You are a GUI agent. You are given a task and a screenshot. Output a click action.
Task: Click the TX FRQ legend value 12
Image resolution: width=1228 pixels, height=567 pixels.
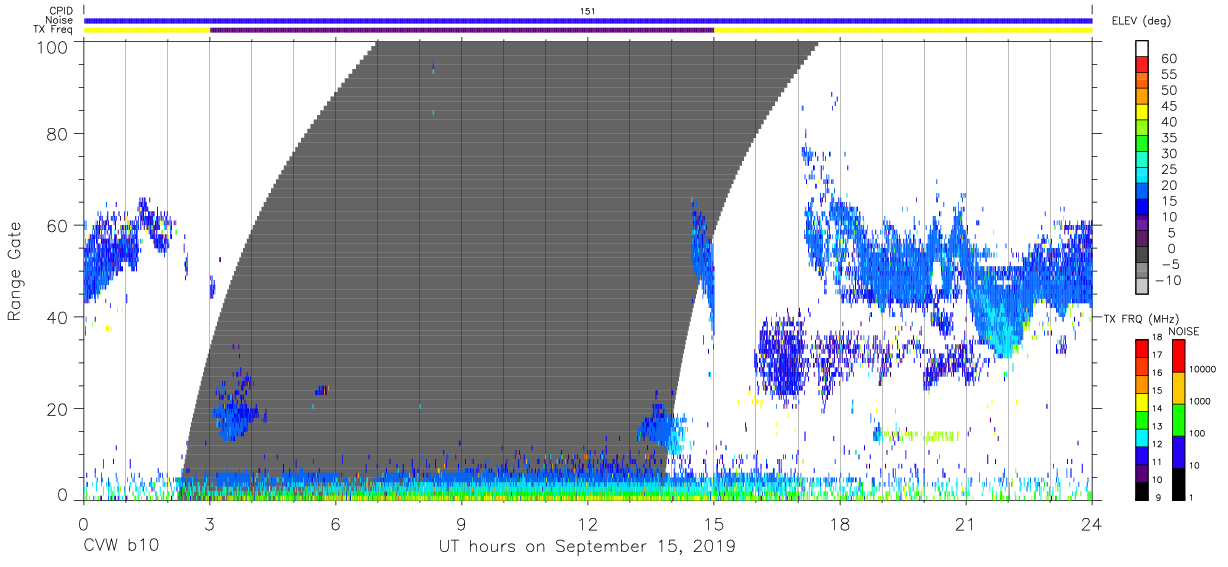click(x=1157, y=444)
